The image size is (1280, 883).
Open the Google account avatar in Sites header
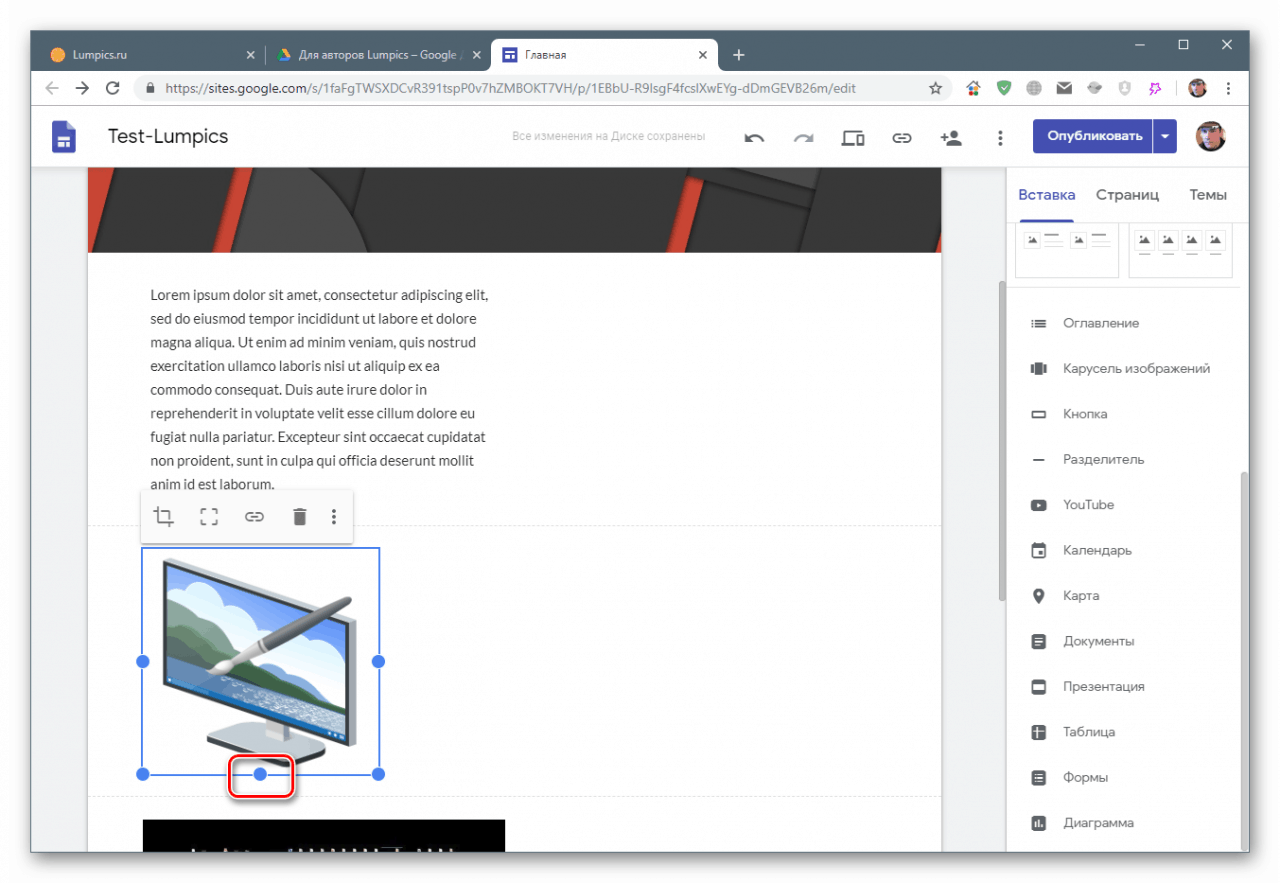click(x=1211, y=136)
